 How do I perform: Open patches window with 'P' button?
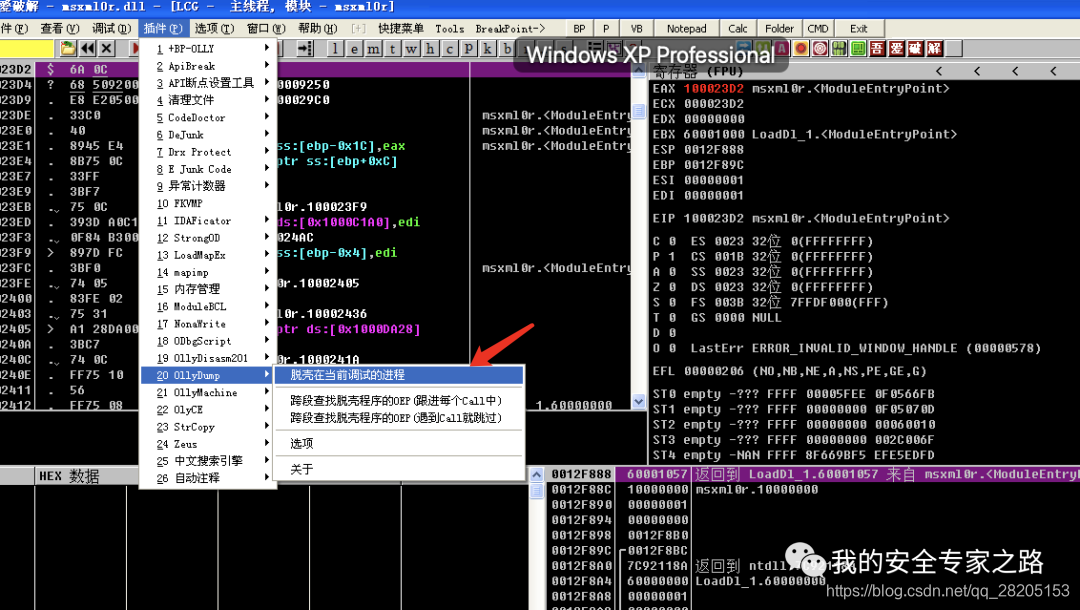click(x=468, y=48)
